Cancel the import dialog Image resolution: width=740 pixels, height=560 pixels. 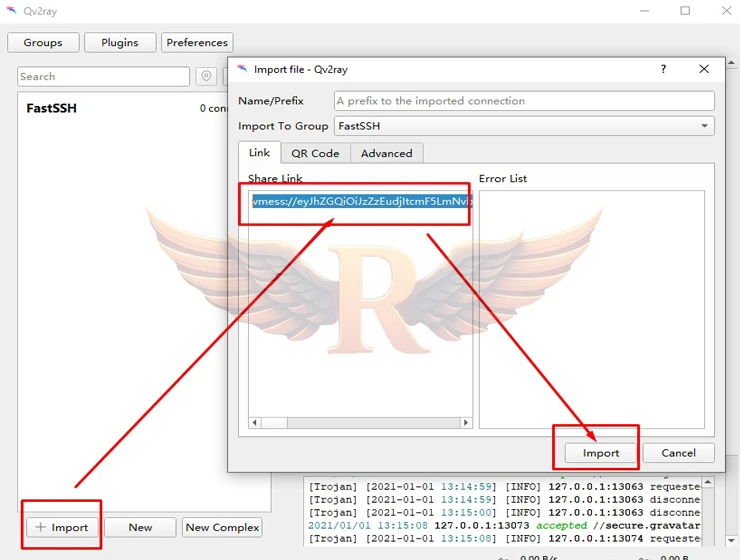click(677, 452)
